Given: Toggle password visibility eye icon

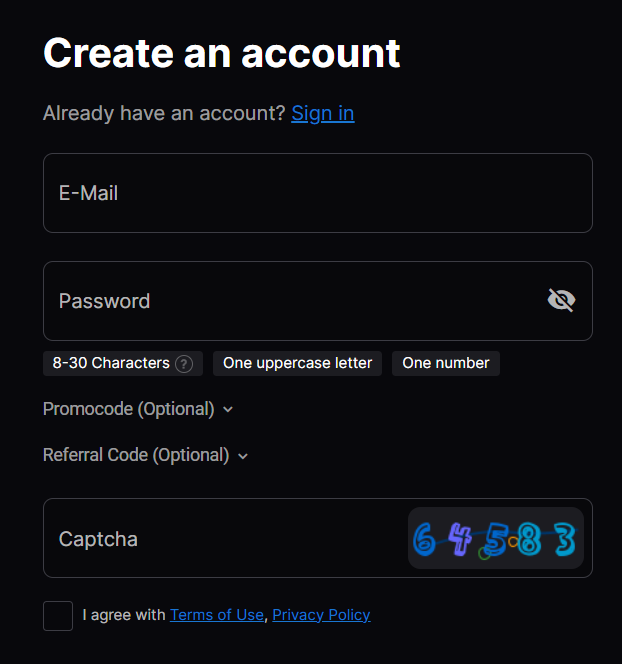Looking at the screenshot, I should pyautogui.click(x=562, y=300).
